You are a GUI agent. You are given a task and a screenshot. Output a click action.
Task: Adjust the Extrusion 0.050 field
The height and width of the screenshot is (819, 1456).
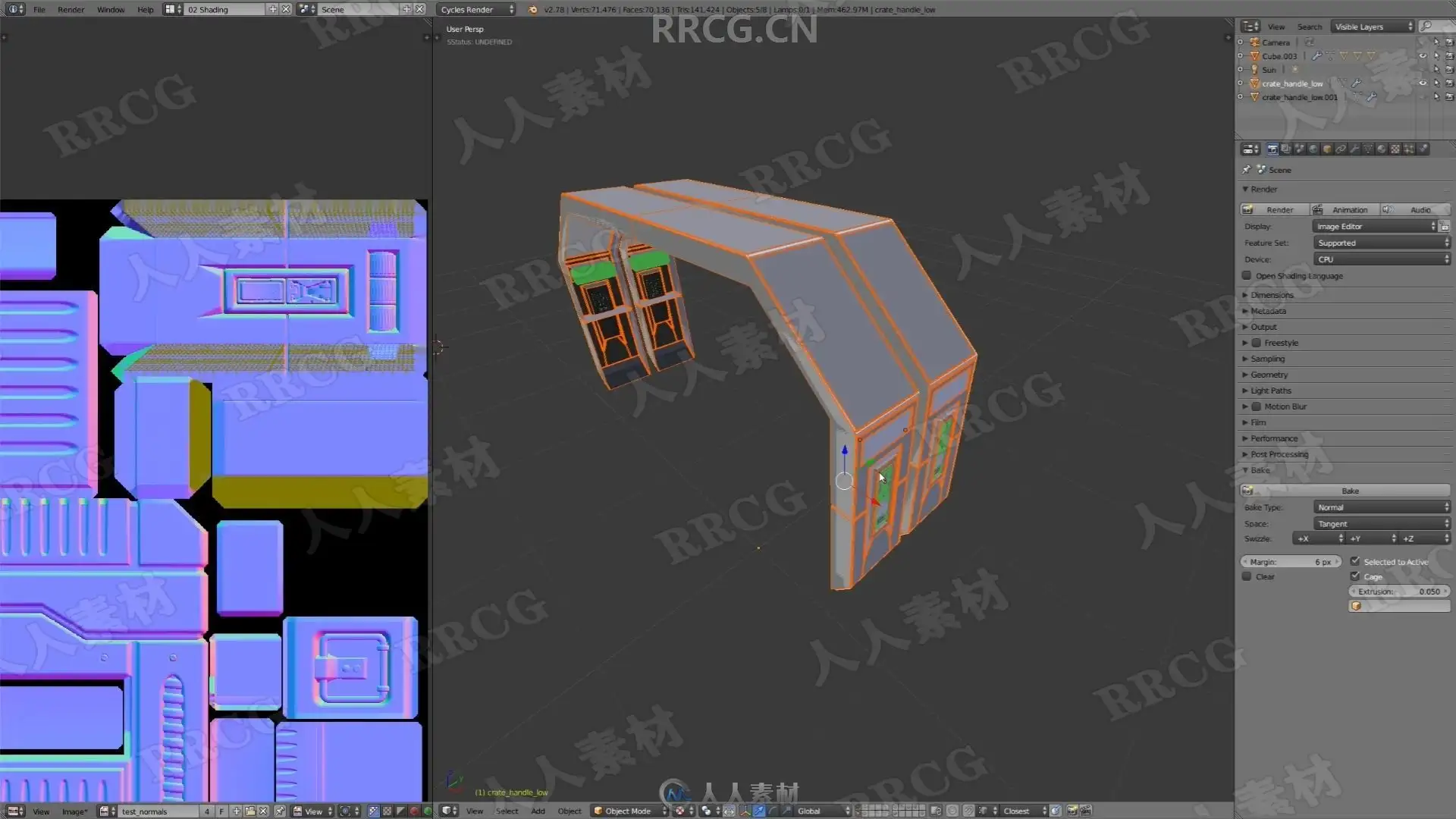[x=1399, y=591]
